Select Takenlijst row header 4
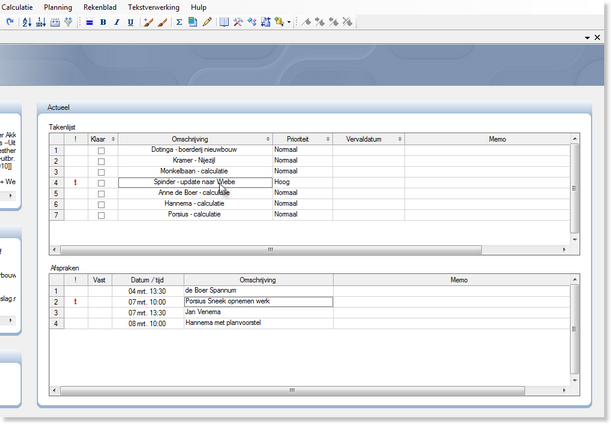The width and height of the screenshot is (611, 424). pos(57,183)
